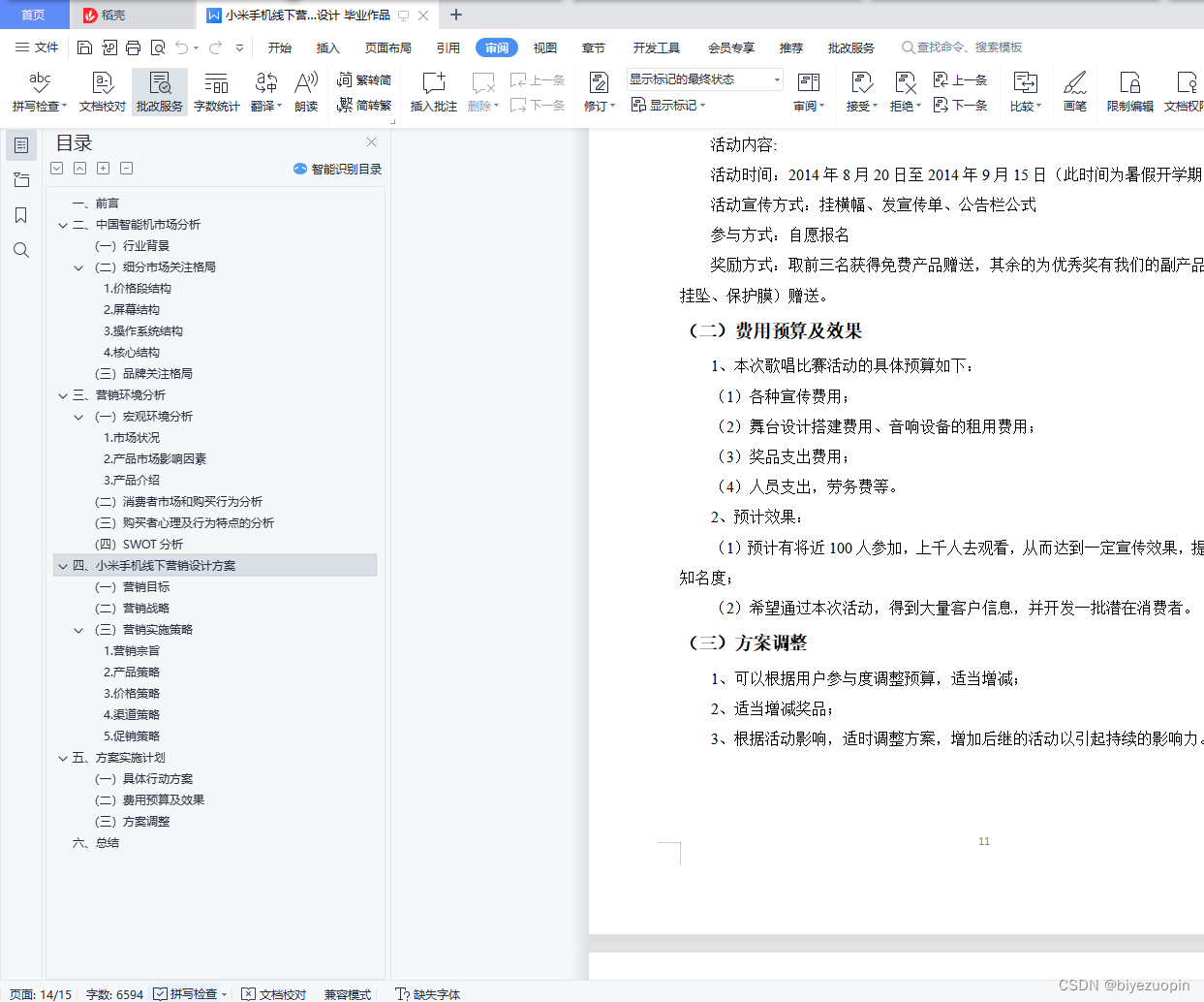Open the 文件 menu
This screenshot has height=1002, width=1204.
[x=37, y=47]
